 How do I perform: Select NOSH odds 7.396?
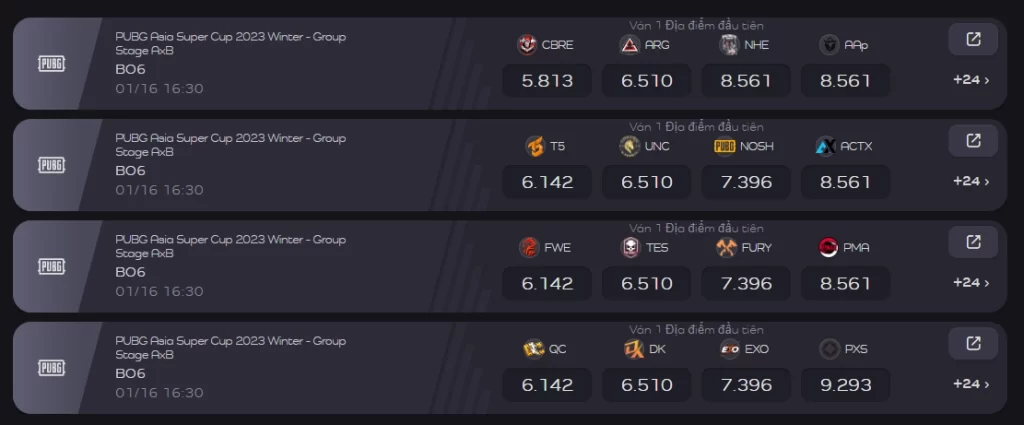tap(746, 182)
